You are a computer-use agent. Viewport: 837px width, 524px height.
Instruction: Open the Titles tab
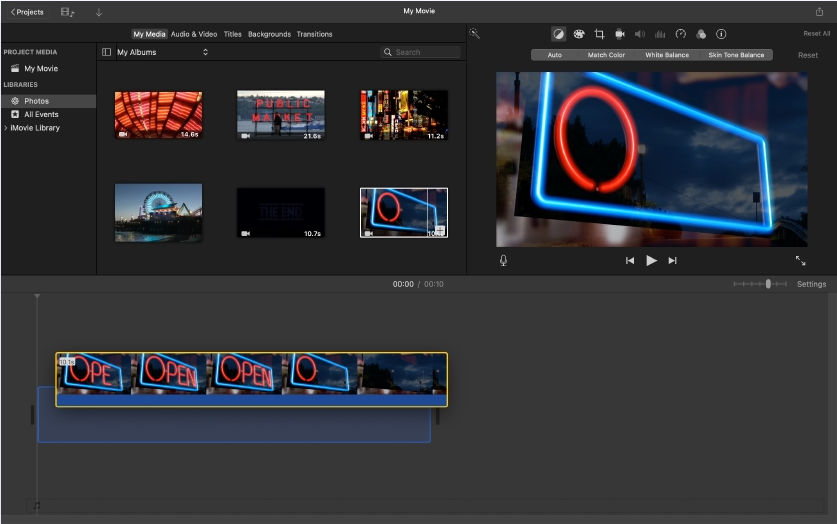232,34
